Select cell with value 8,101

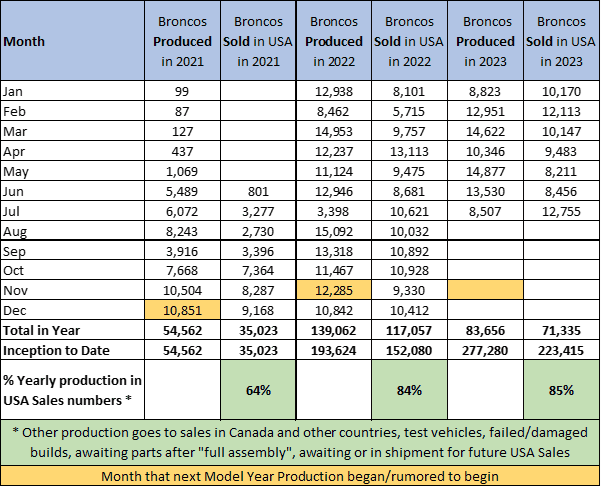(409, 91)
